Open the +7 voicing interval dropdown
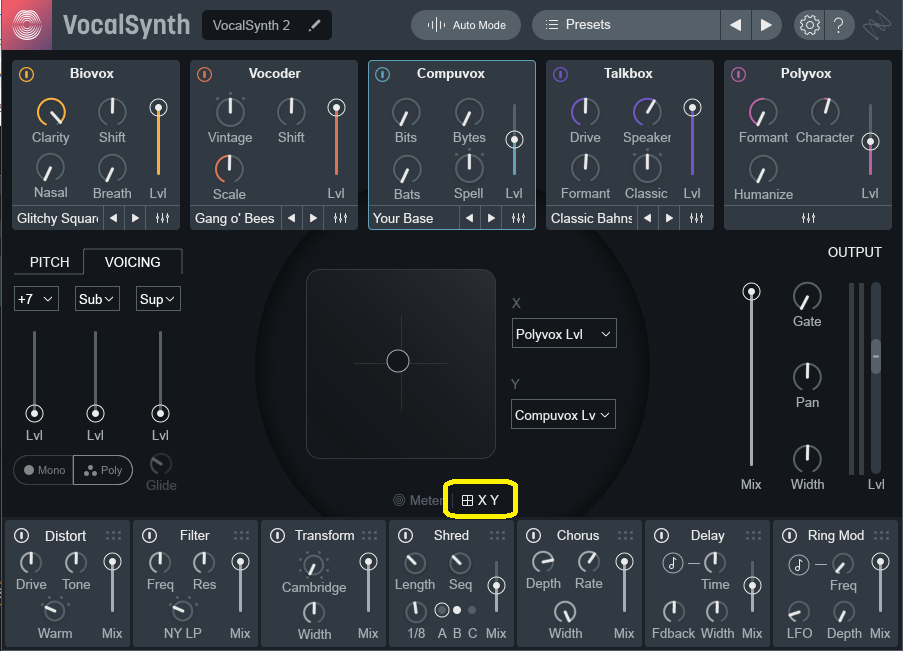 tap(36, 299)
